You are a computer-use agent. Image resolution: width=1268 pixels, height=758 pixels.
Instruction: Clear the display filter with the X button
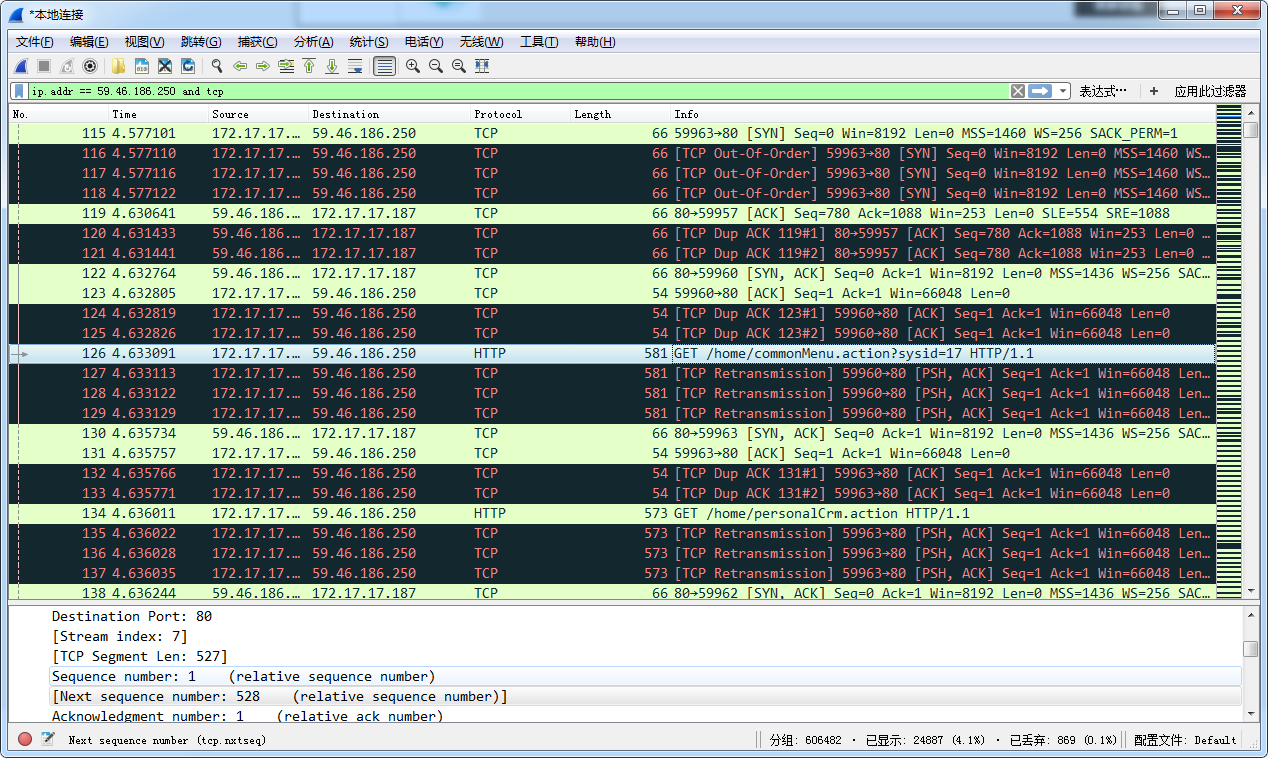pyautogui.click(x=1017, y=91)
